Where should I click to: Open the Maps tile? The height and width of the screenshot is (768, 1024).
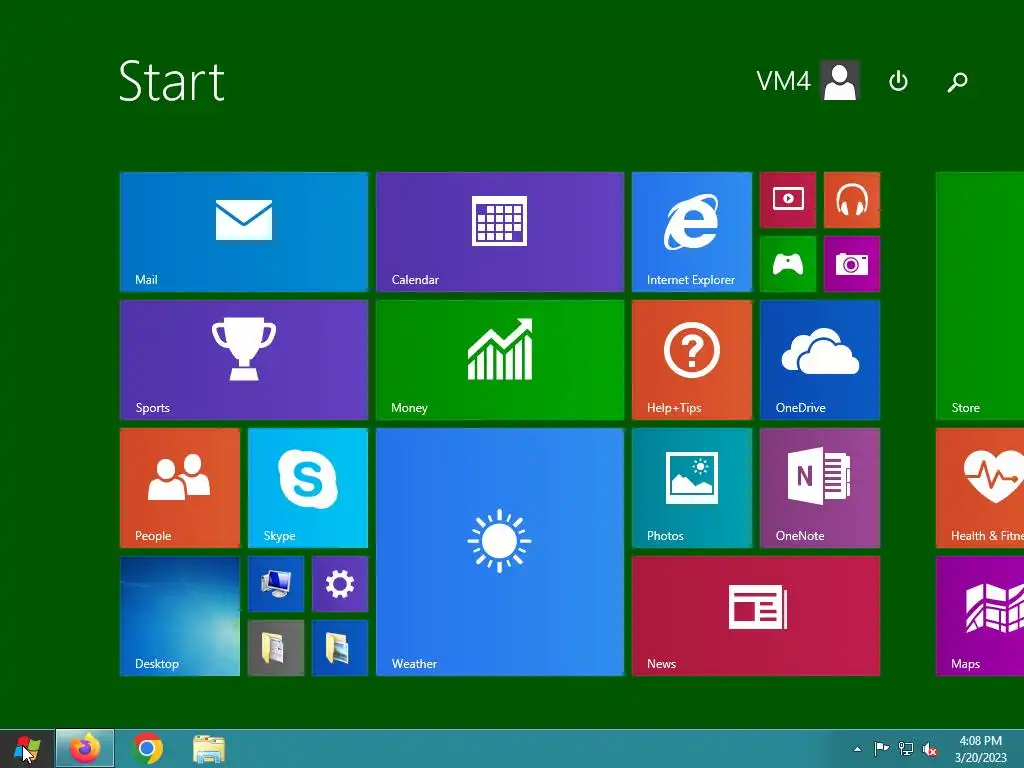click(x=980, y=616)
